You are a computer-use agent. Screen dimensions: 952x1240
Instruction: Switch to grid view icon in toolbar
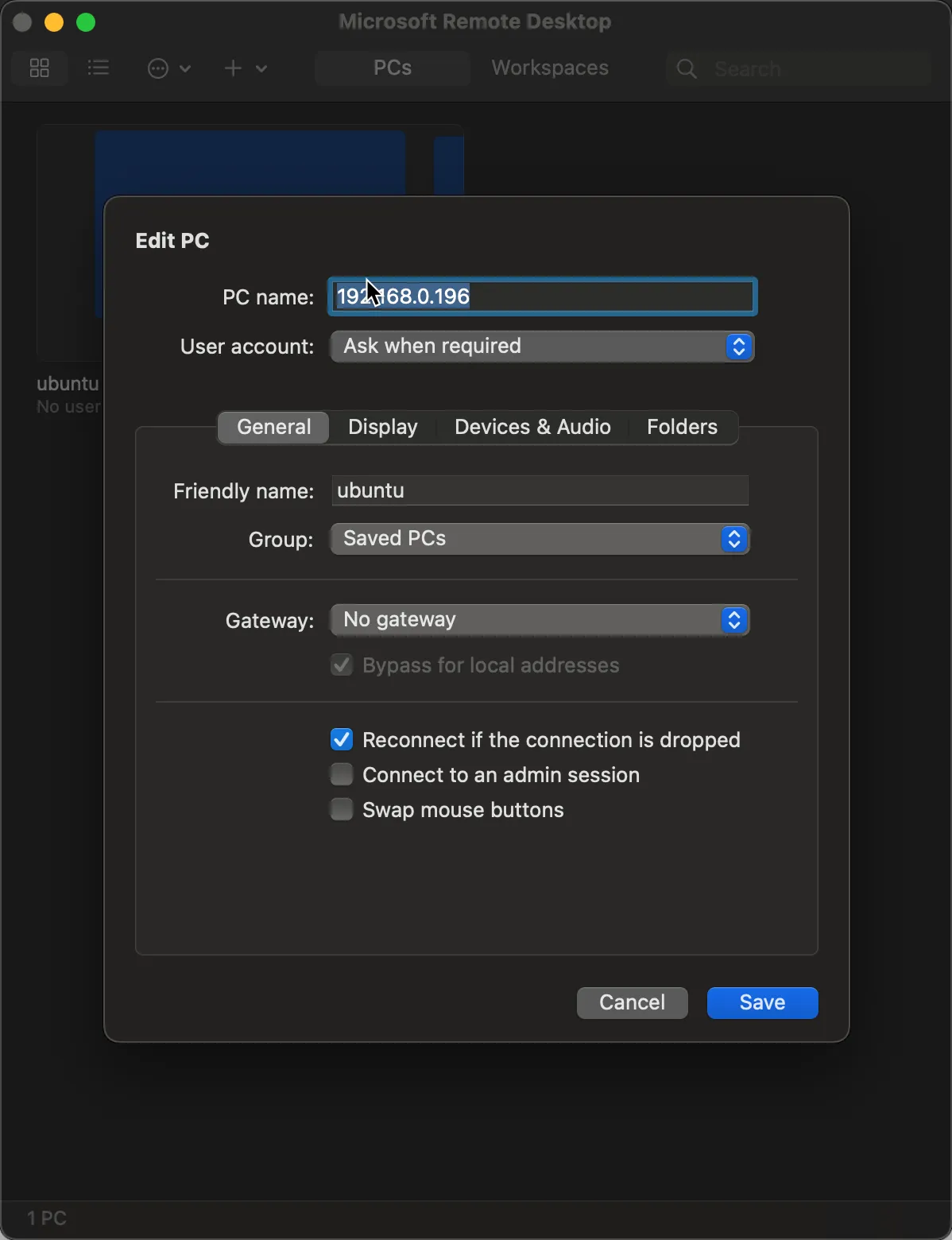[x=39, y=68]
